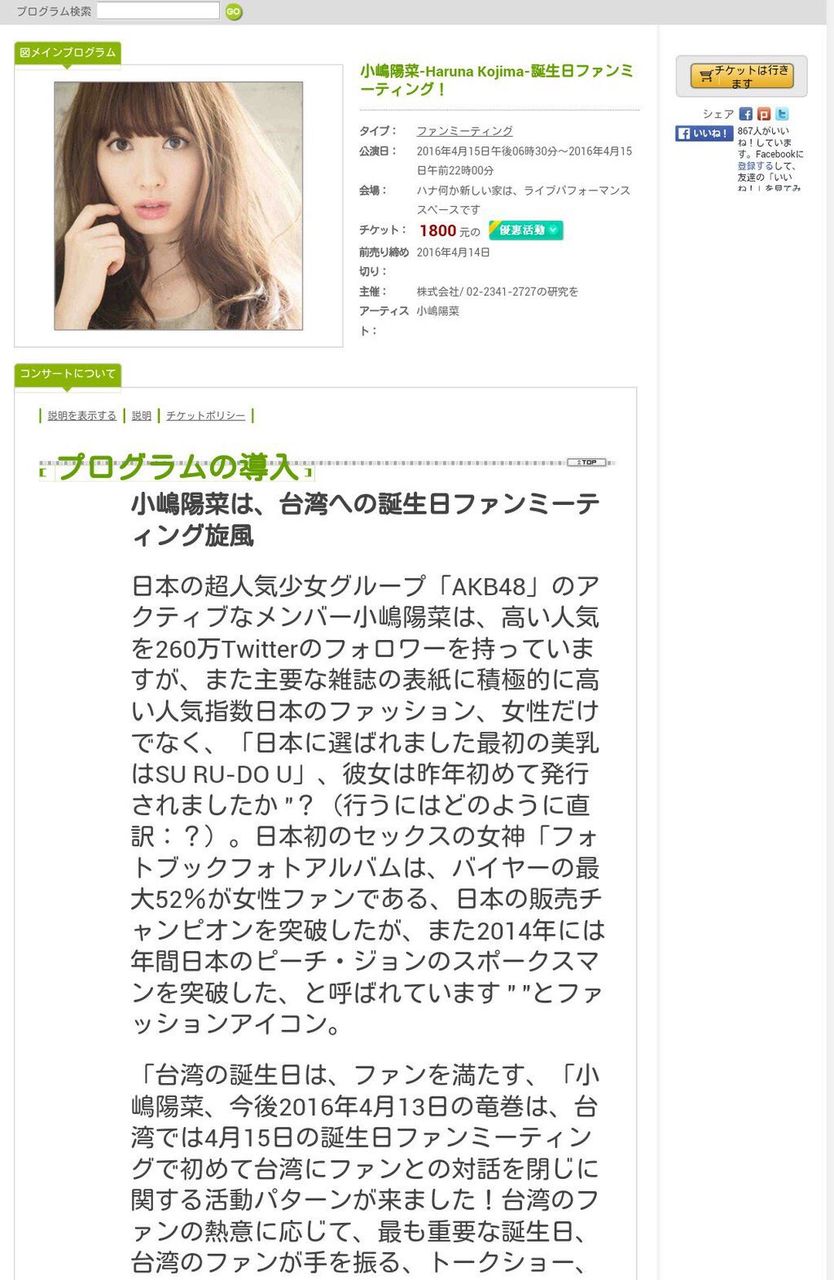
Task: Click the green GO search icon
Action: (x=233, y=12)
